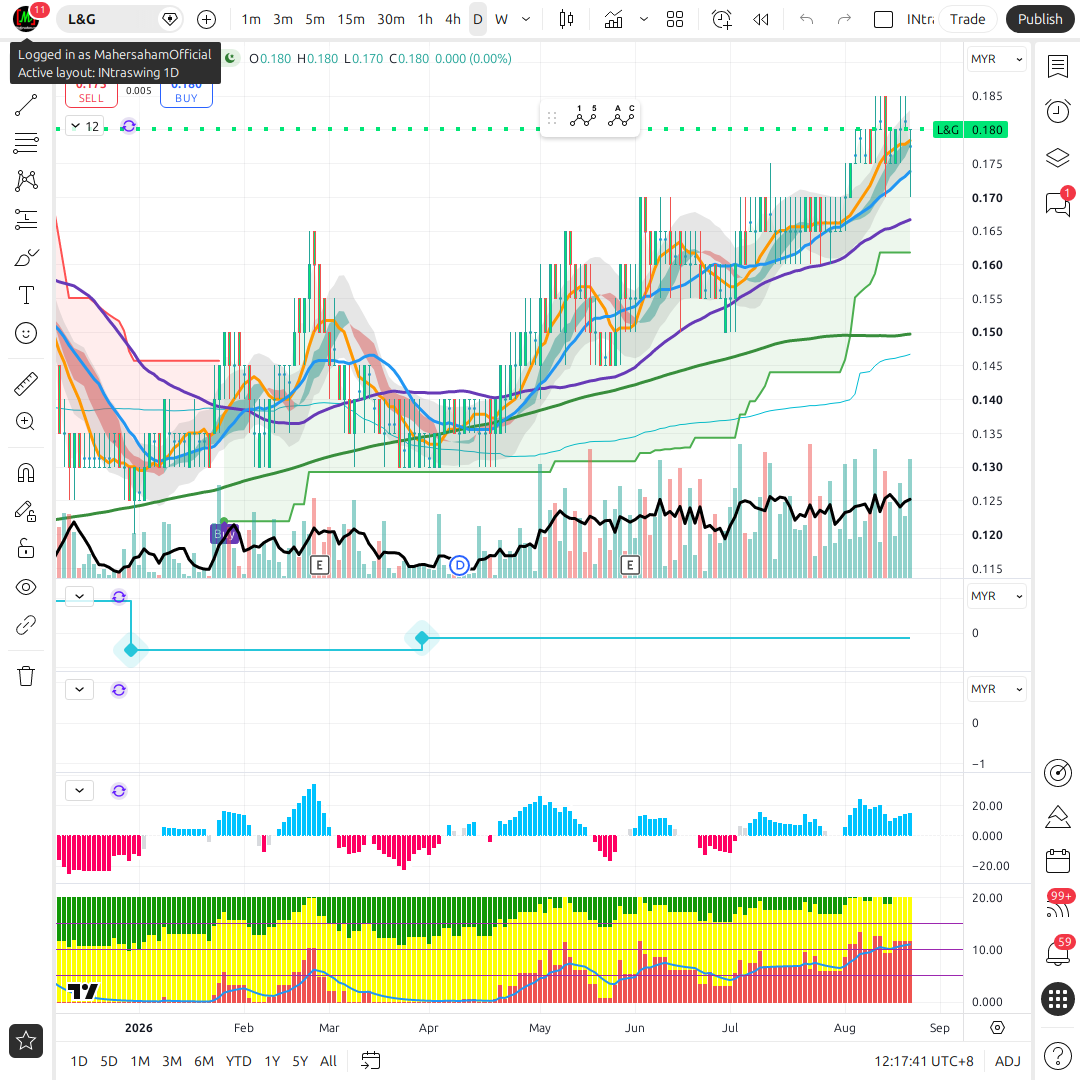Open the go to date calendar icon
Viewport: 1080px width, 1080px height.
point(371,1061)
